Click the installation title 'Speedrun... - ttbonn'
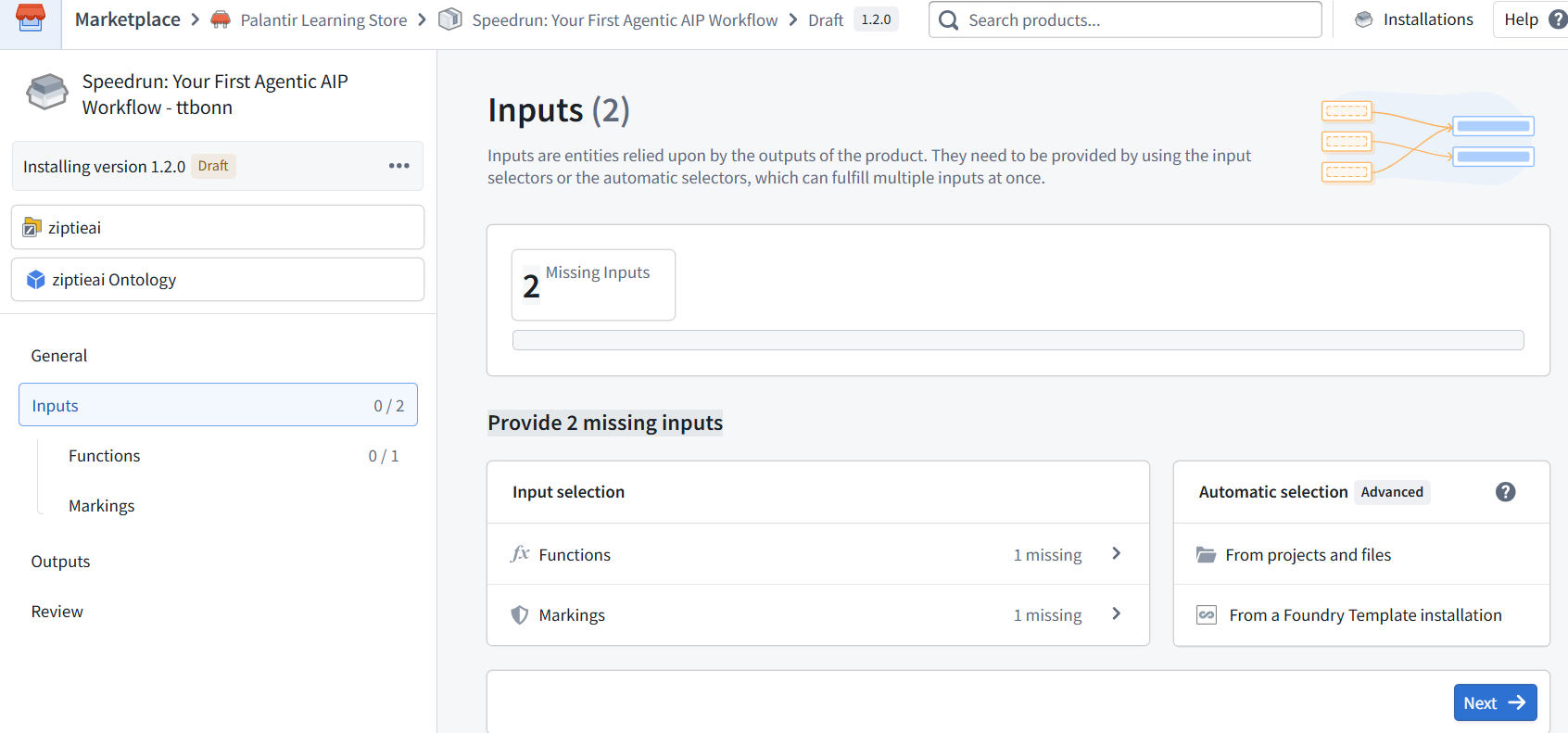This screenshot has width=1568, height=733. [x=215, y=95]
